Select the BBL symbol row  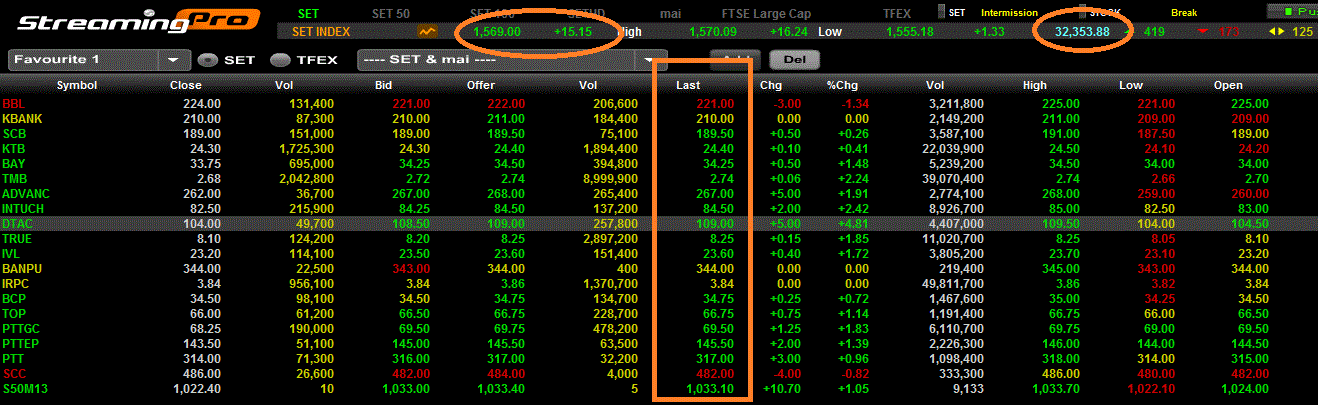tap(659, 104)
